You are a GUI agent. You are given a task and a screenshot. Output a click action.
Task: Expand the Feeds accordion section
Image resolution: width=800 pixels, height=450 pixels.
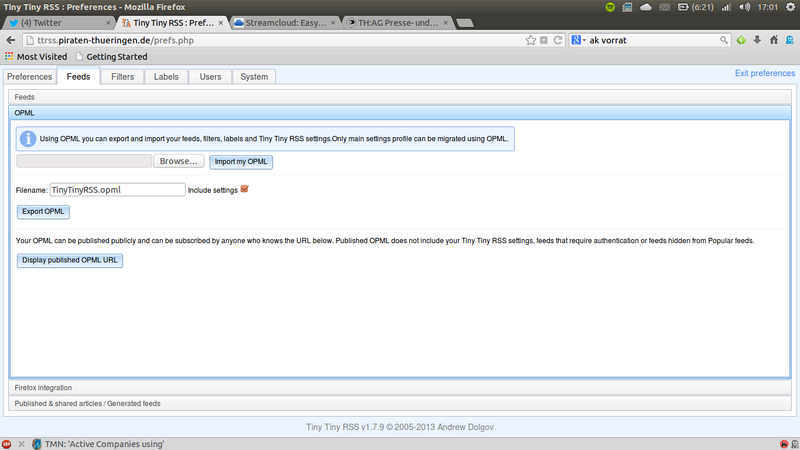[400, 97]
